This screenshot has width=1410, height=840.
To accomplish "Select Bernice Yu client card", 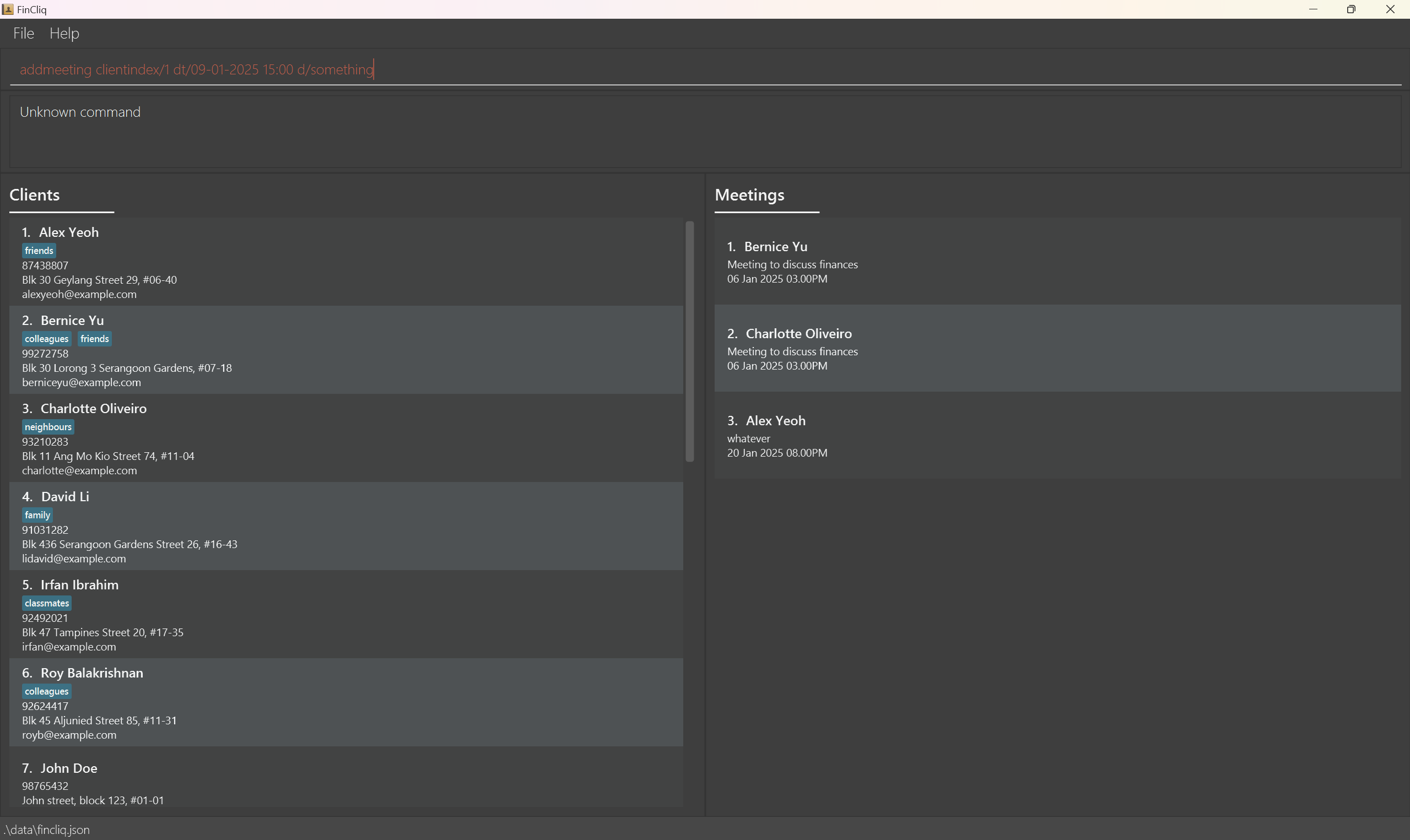I will (x=346, y=350).
